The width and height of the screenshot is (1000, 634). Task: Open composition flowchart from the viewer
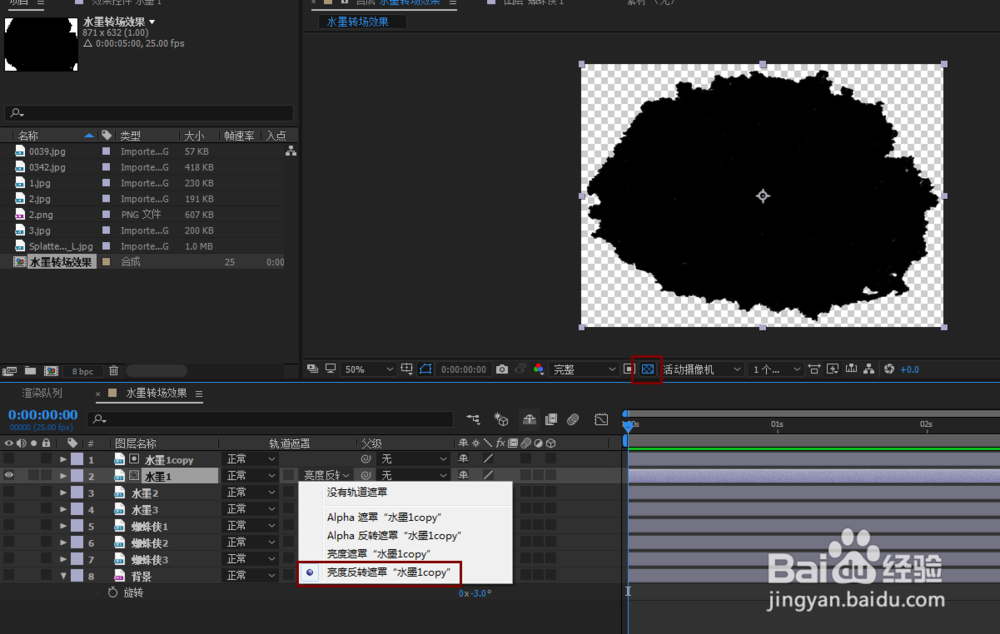[869, 369]
